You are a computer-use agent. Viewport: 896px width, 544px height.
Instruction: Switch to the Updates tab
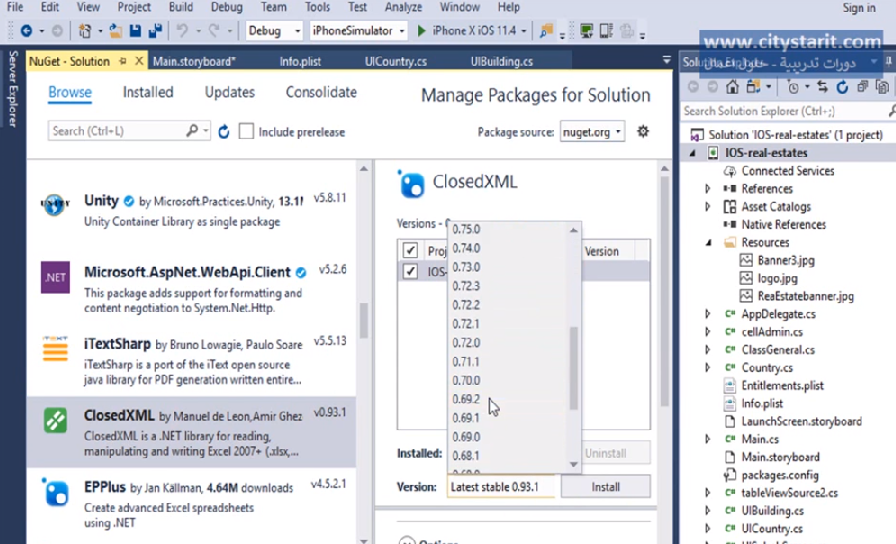tap(230, 92)
